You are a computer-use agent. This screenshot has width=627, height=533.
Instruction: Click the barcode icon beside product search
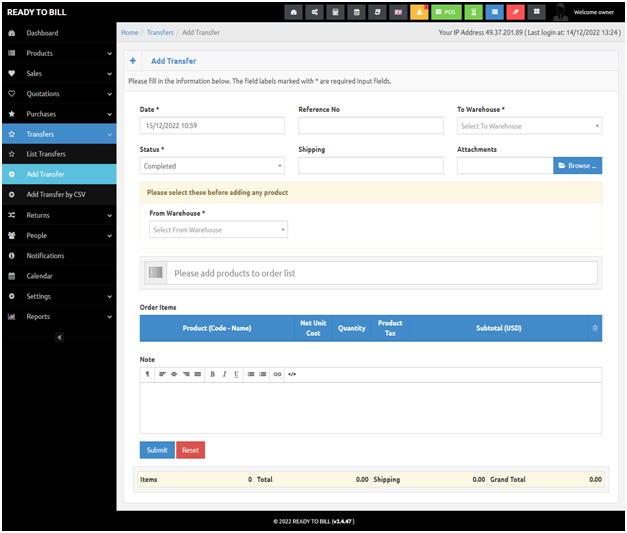[x=156, y=273]
